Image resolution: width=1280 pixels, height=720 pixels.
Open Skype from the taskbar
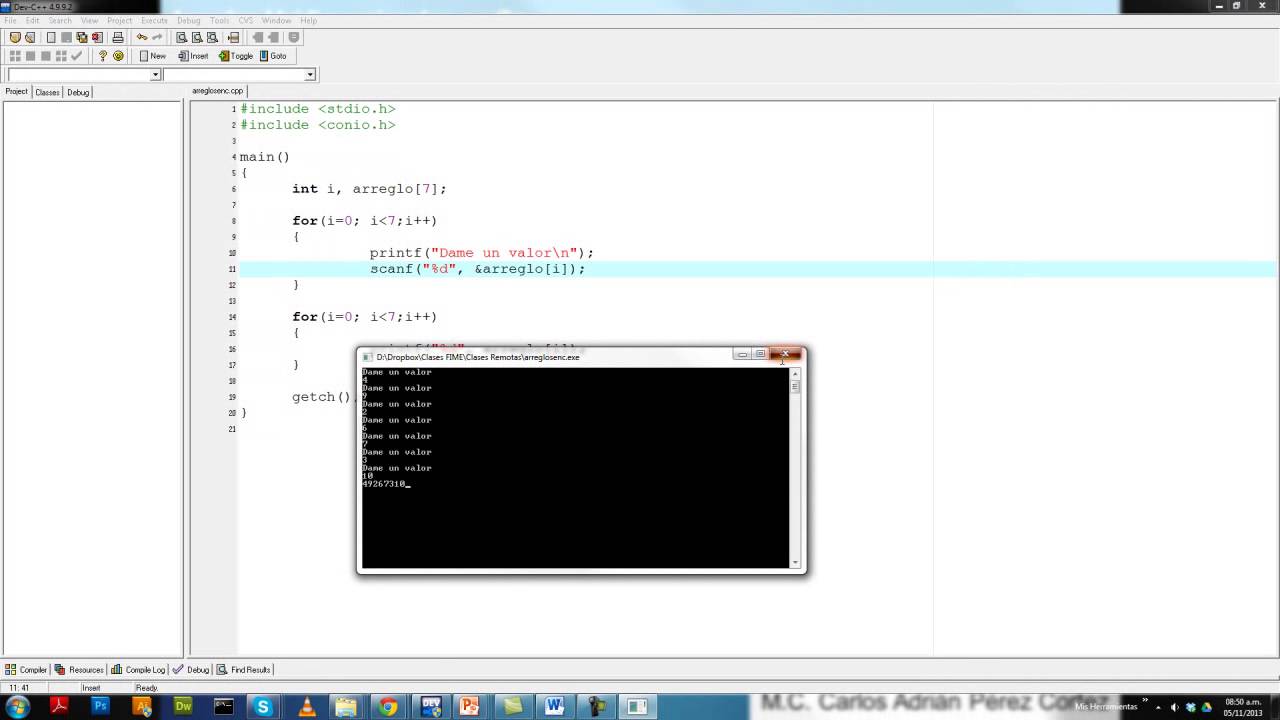(x=263, y=706)
